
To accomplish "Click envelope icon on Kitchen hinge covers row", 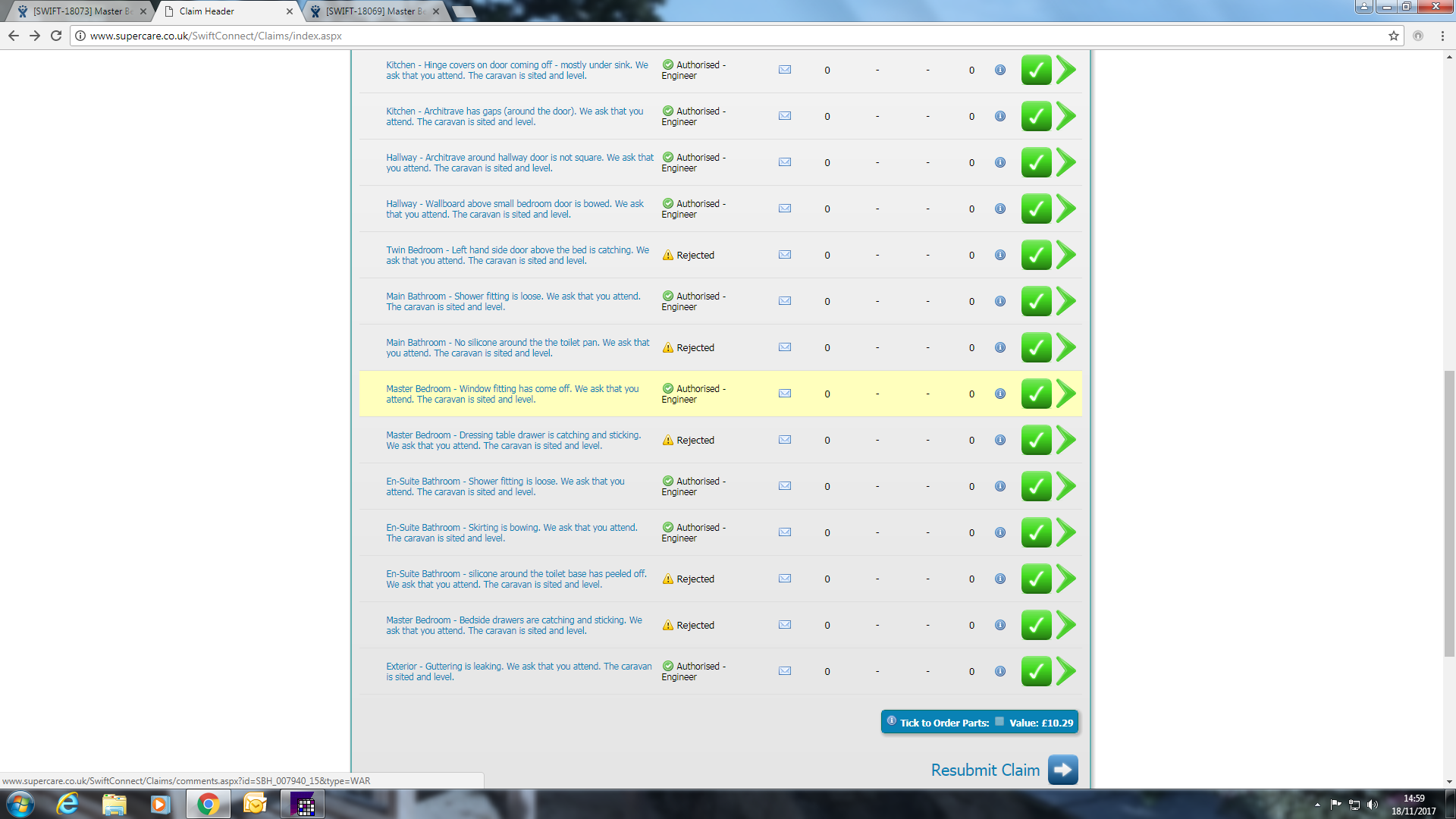I will click(785, 70).
